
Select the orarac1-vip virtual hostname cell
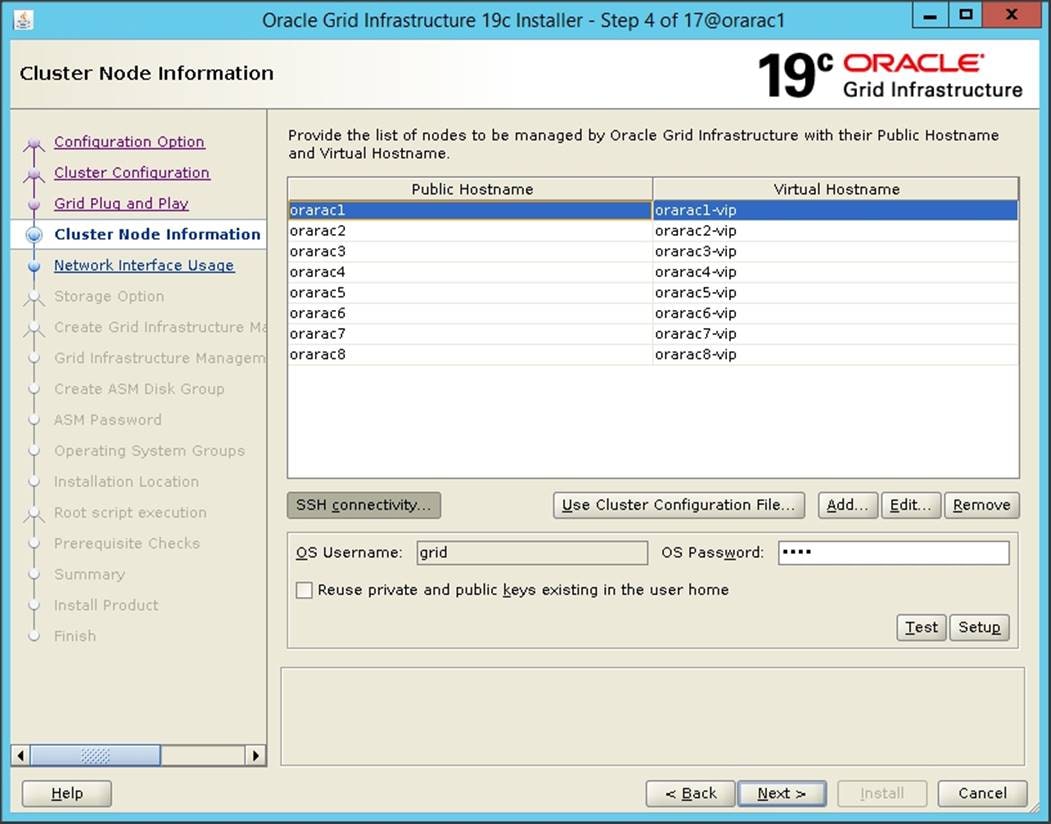pos(836,210)
